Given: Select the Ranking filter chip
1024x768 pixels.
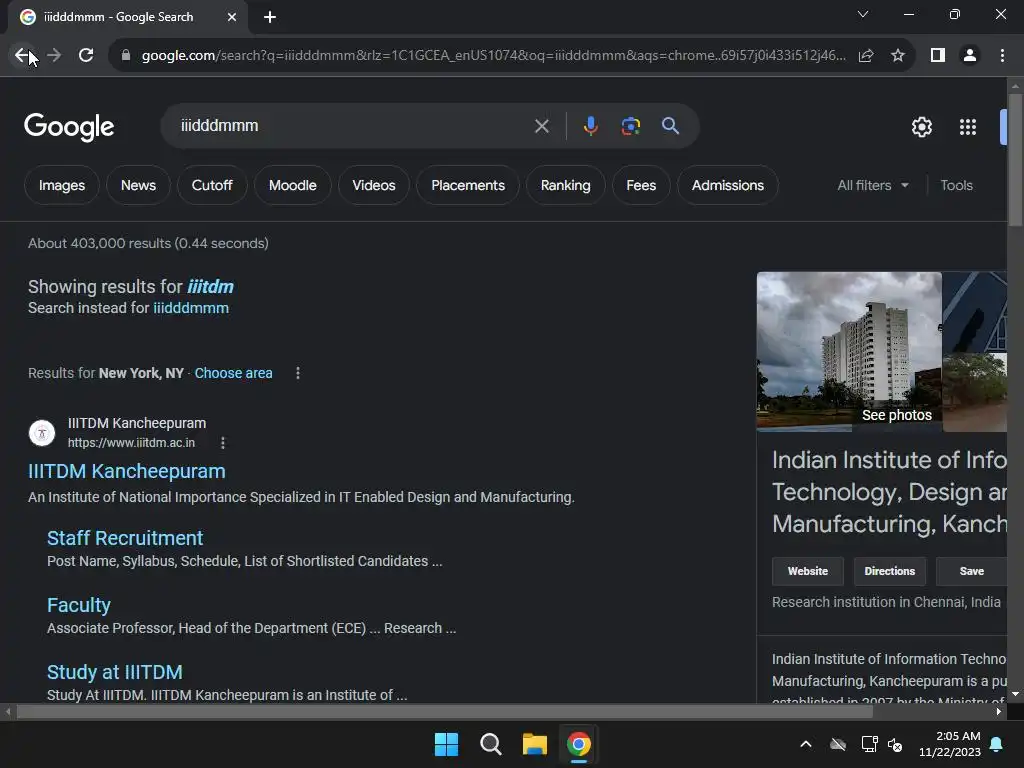Looking at the screenshot, I should tap(566, 185).
